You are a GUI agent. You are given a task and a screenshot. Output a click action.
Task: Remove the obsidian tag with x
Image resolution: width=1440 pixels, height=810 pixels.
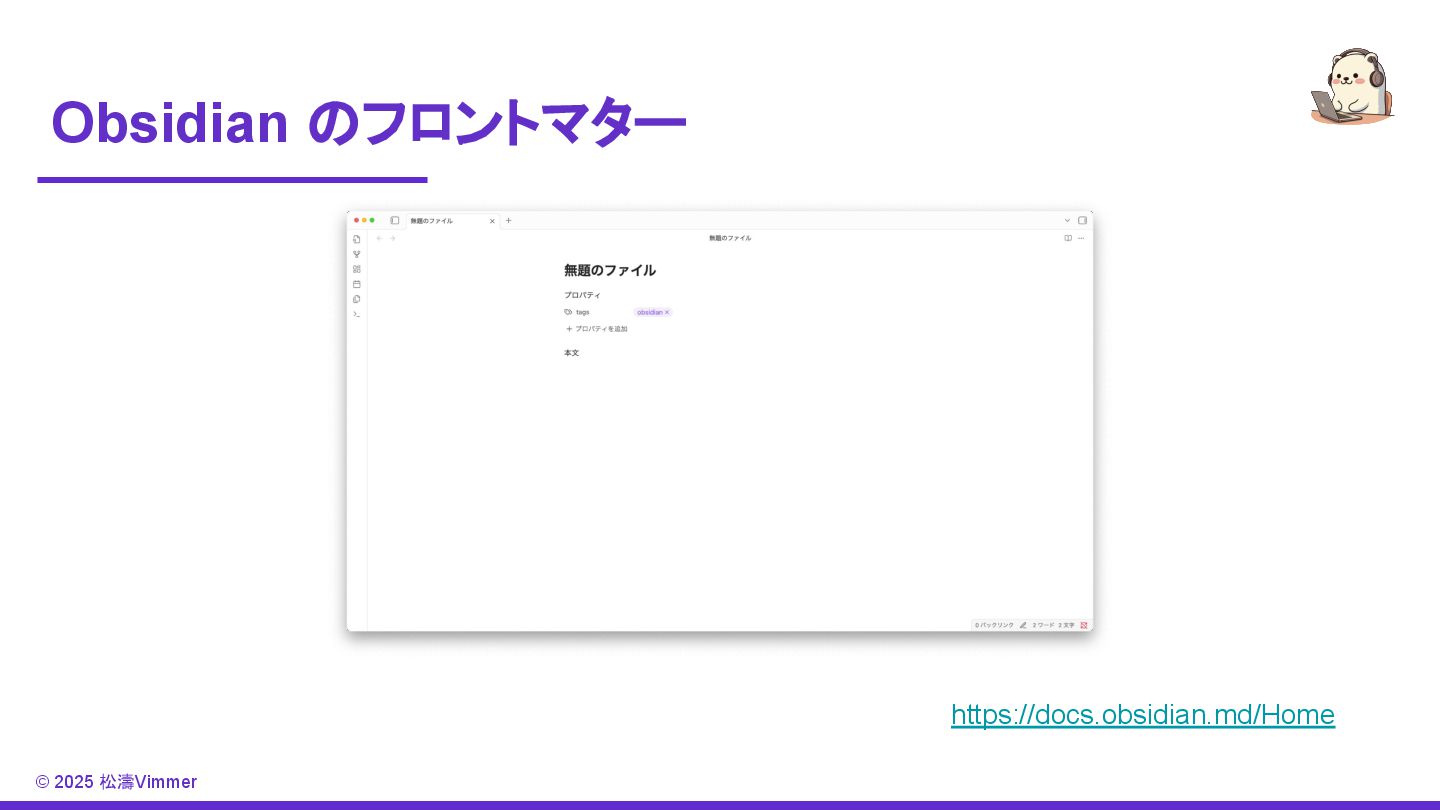[667, 312]
